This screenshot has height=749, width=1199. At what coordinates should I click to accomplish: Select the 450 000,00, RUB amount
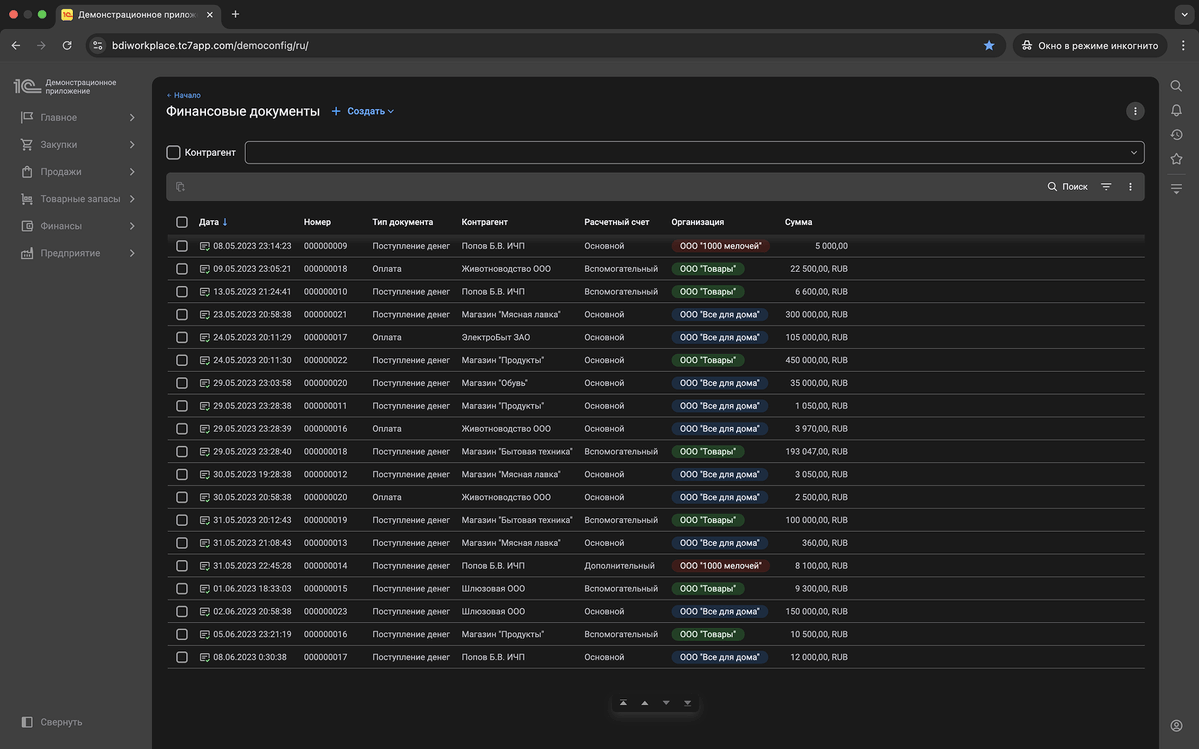816,360
